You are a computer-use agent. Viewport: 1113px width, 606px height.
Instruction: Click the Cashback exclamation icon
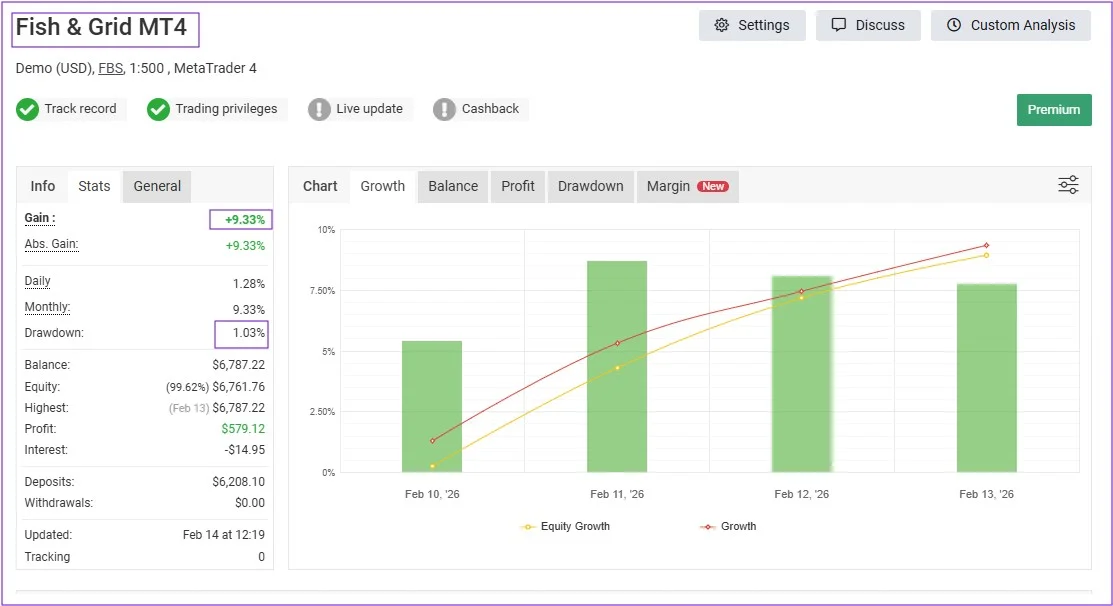(444, 109)
